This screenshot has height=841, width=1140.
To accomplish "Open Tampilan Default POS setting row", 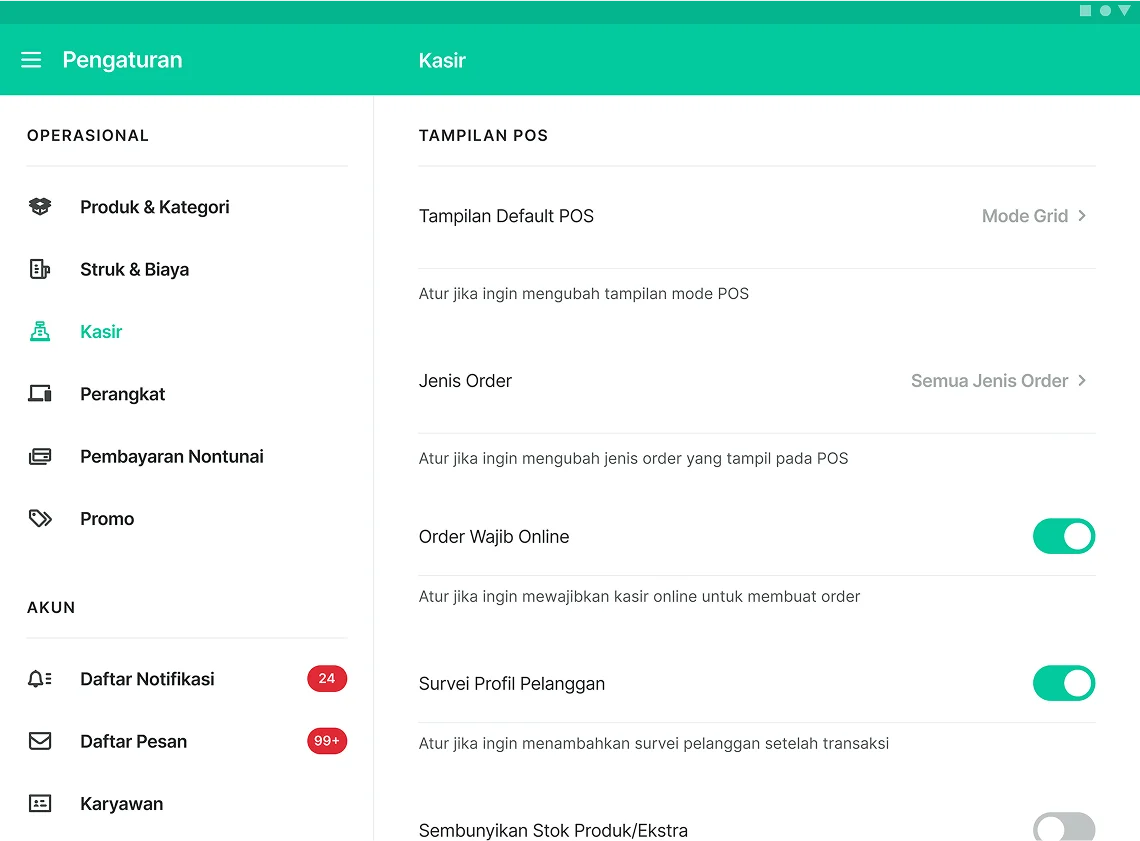I will pos(506,216).
